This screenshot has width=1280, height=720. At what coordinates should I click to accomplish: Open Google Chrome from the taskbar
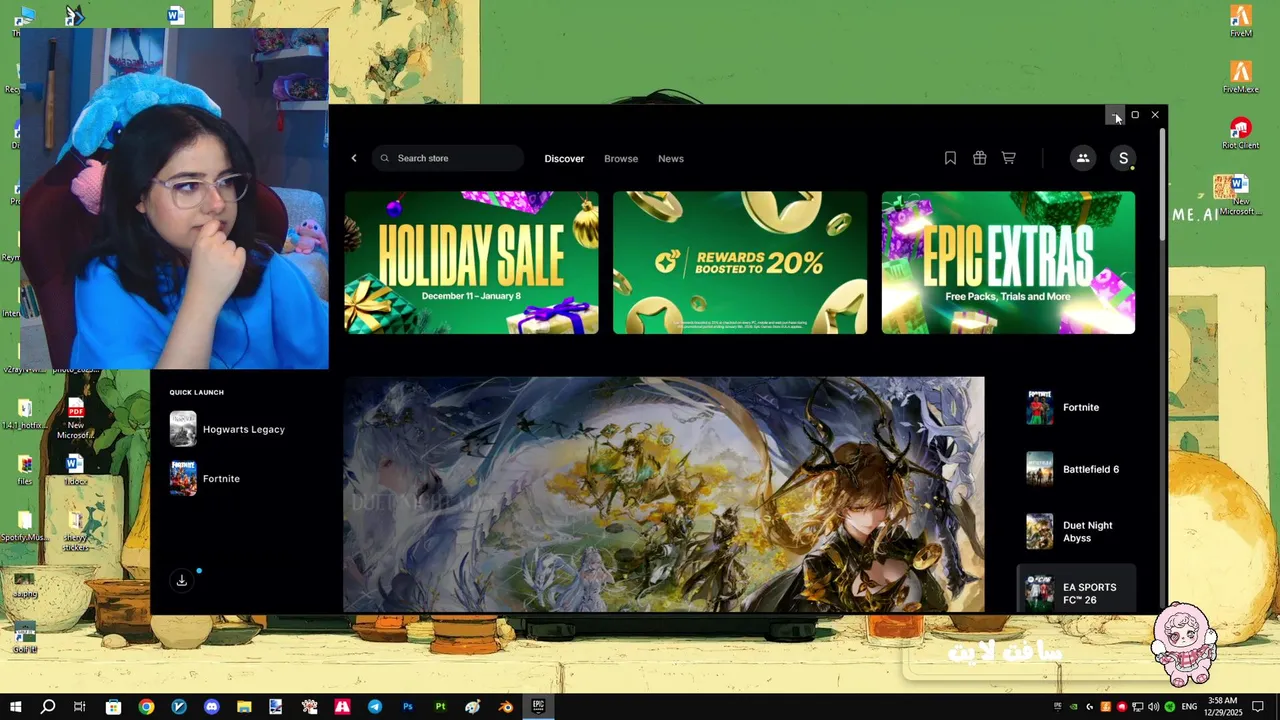[x=146, y=706]
